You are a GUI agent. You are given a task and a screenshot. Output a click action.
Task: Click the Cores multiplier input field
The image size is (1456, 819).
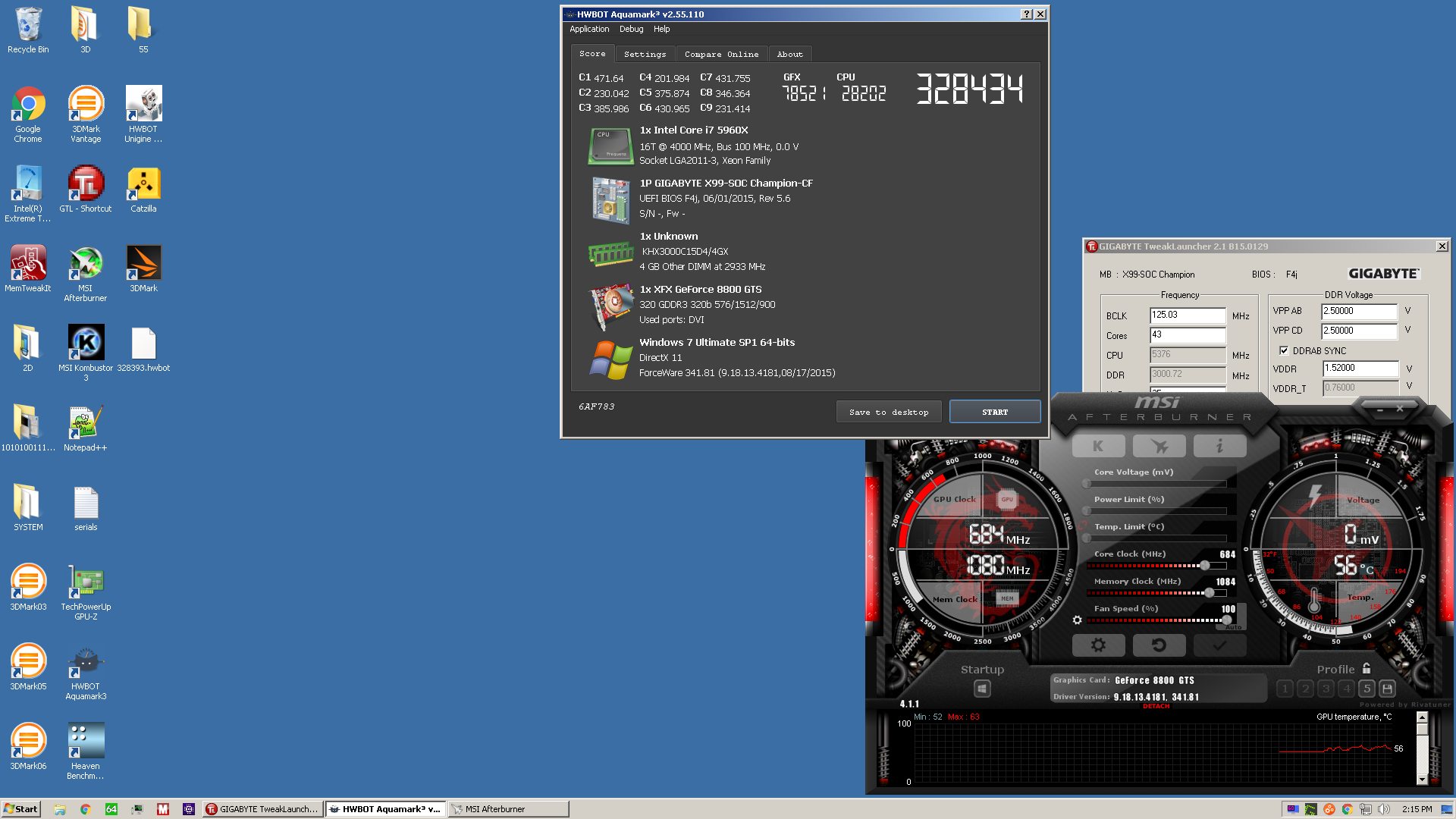click(x=1188, y=335)
